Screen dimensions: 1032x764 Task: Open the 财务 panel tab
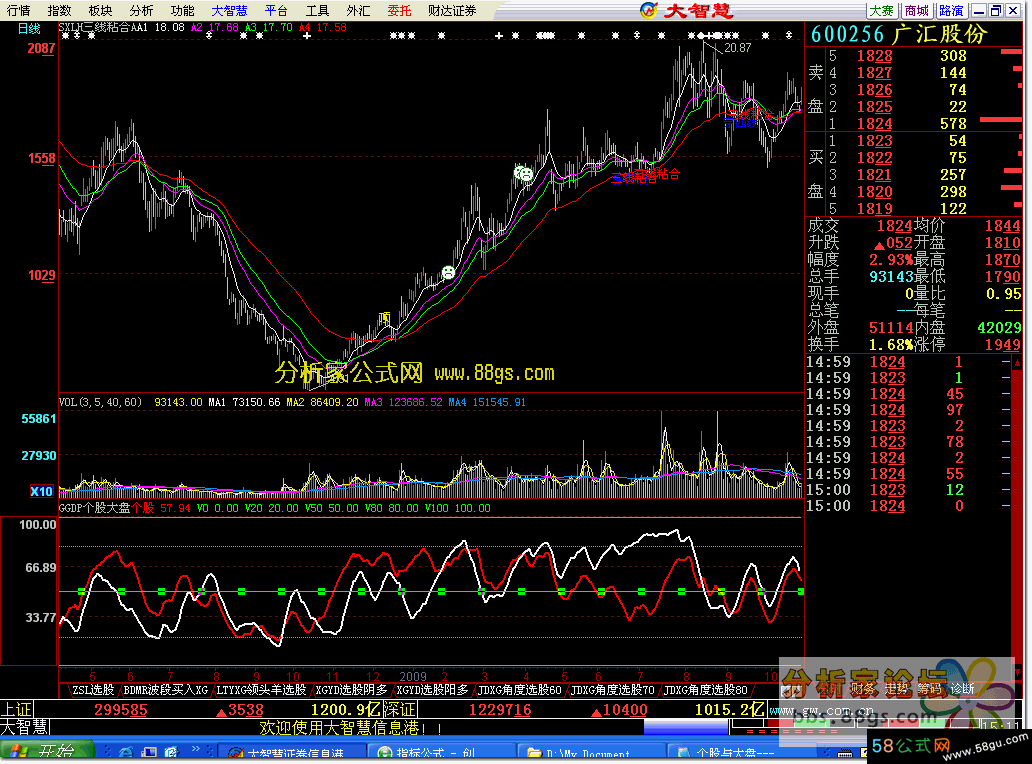(x=862, y=689)
